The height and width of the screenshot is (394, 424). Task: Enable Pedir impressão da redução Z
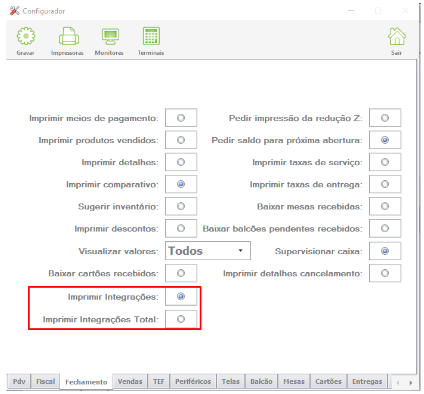[x=385, y=118]
